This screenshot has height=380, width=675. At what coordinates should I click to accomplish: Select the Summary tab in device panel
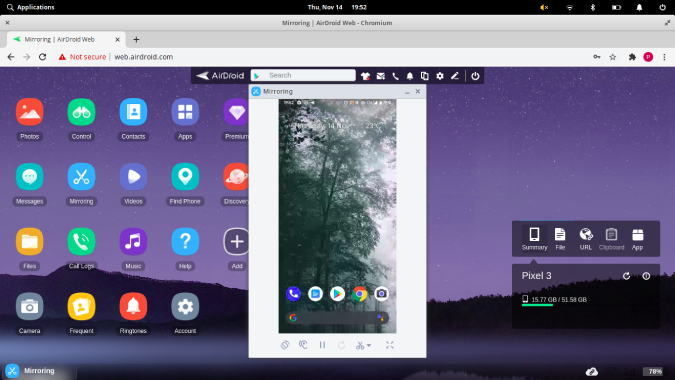click(534, 238)
